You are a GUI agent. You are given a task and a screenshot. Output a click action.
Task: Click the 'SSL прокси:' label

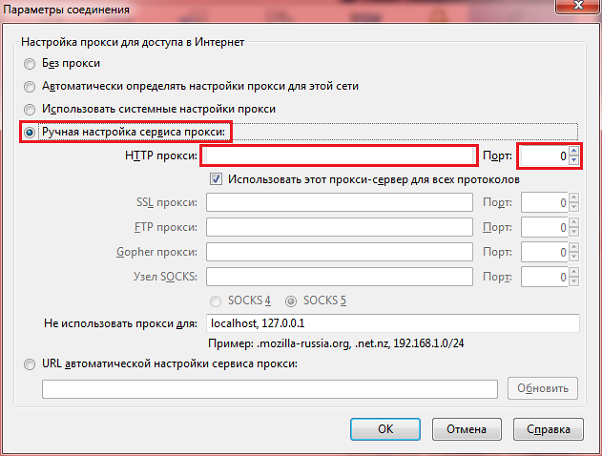pos(167,202)
